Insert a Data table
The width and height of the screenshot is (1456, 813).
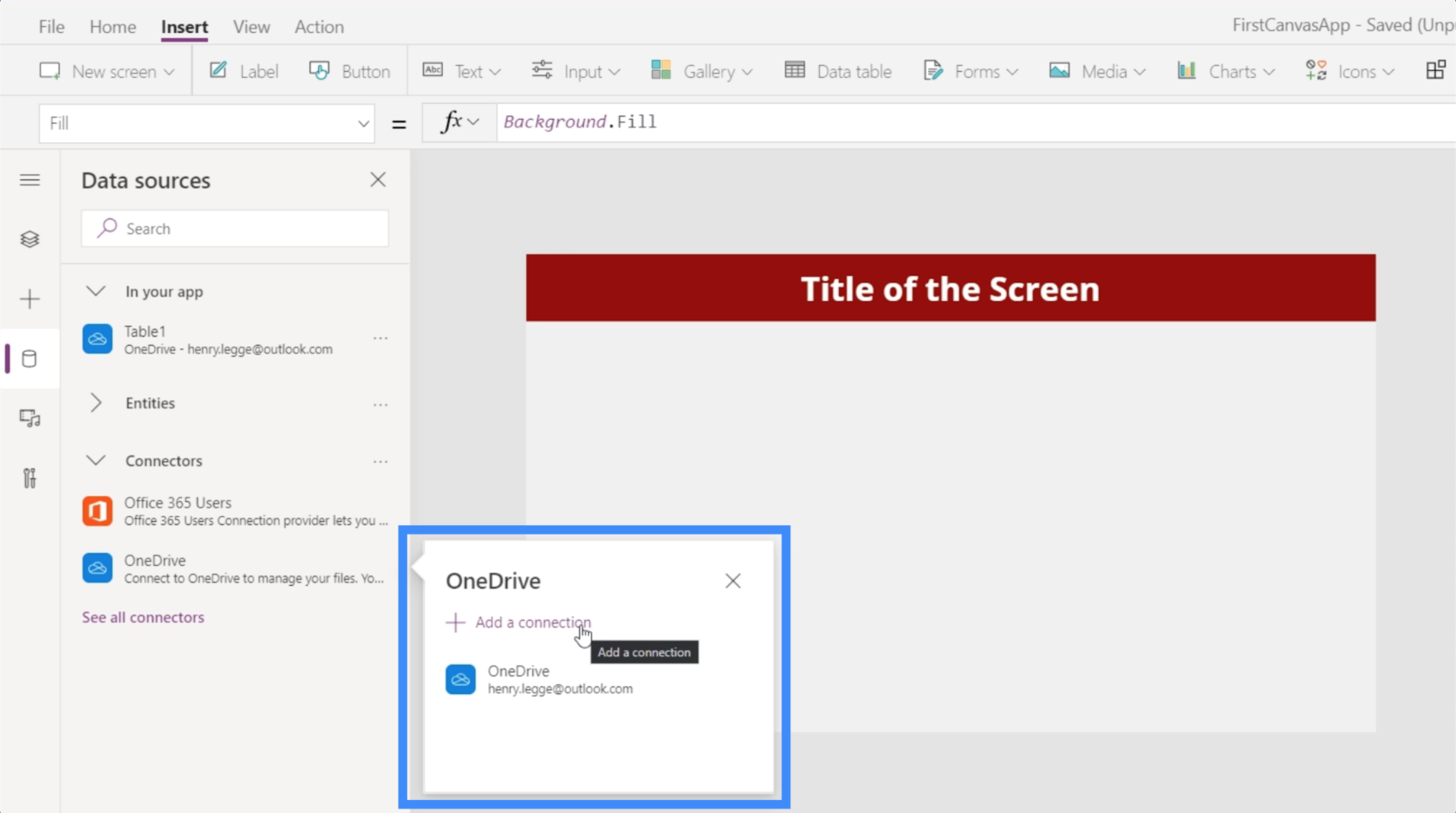coord(838,71)
